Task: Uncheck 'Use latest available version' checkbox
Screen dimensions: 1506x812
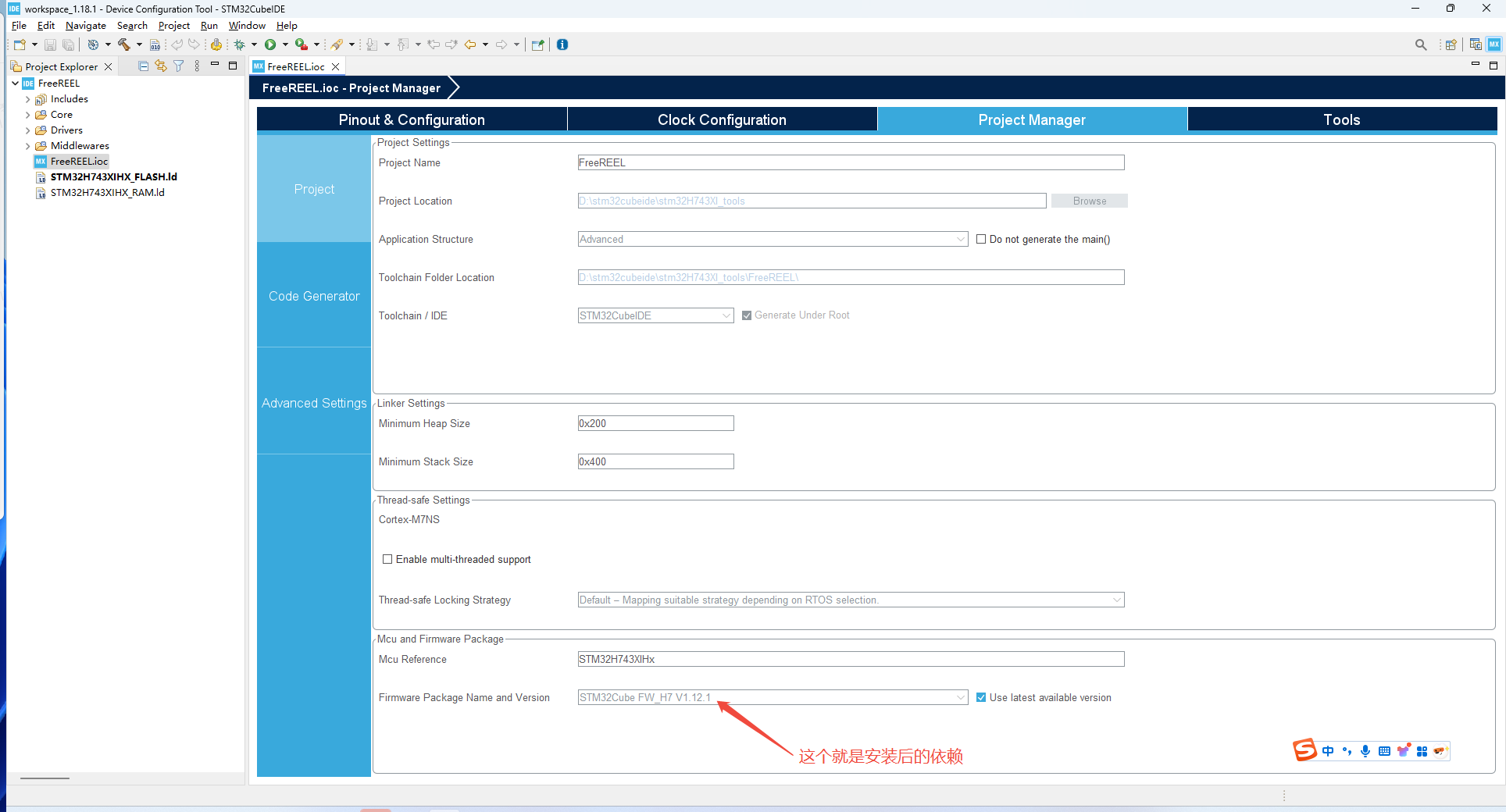Action: (981, 698)
